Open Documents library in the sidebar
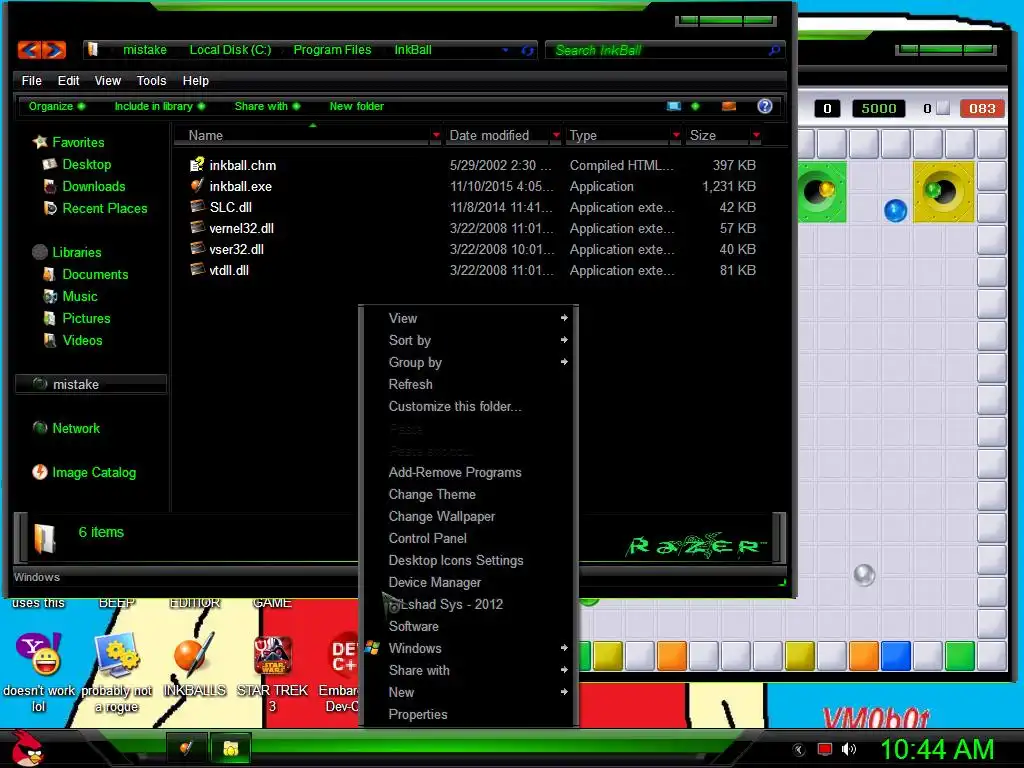 pos(95,274)
